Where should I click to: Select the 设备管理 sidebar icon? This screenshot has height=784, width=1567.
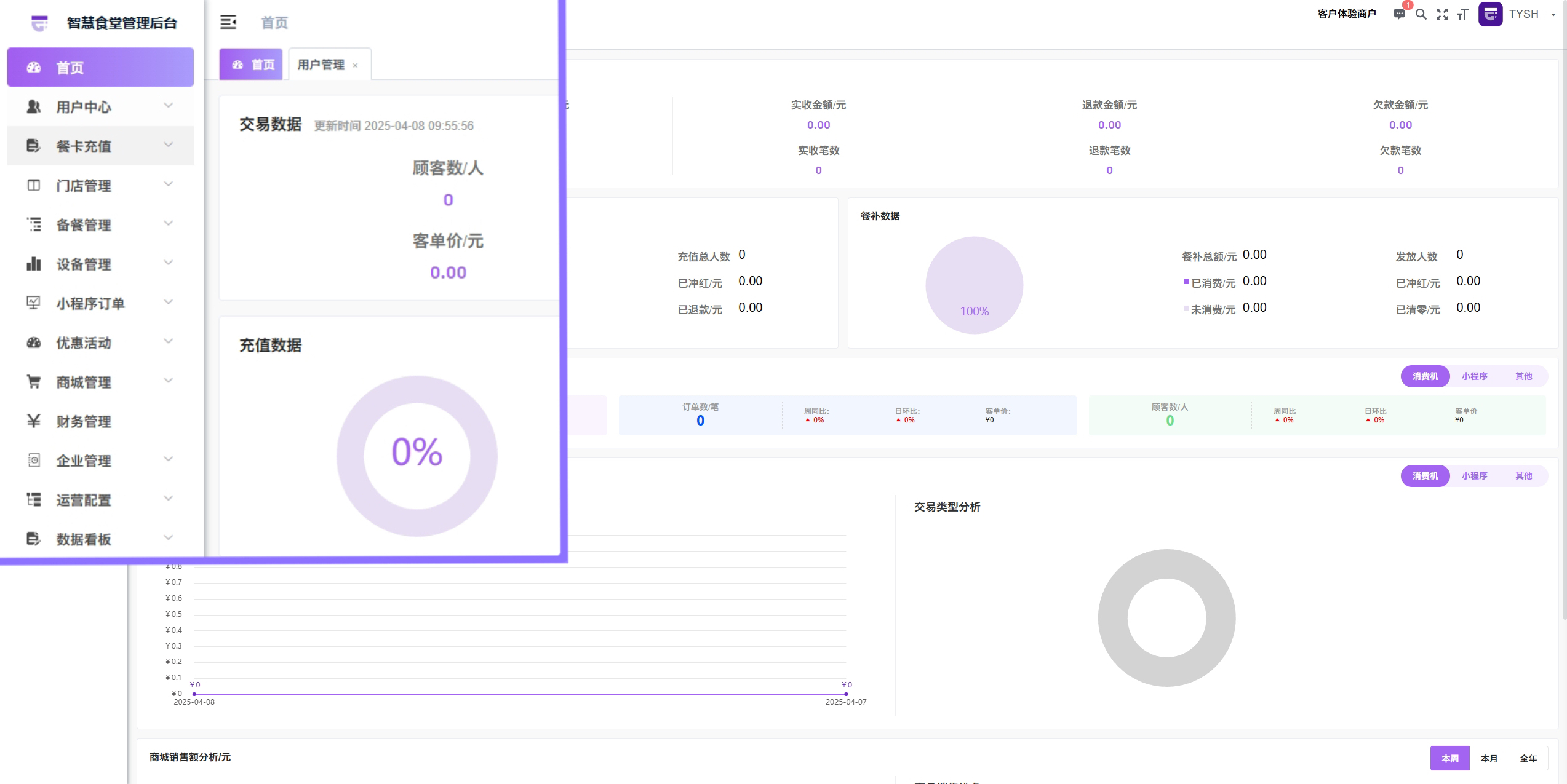34,264
